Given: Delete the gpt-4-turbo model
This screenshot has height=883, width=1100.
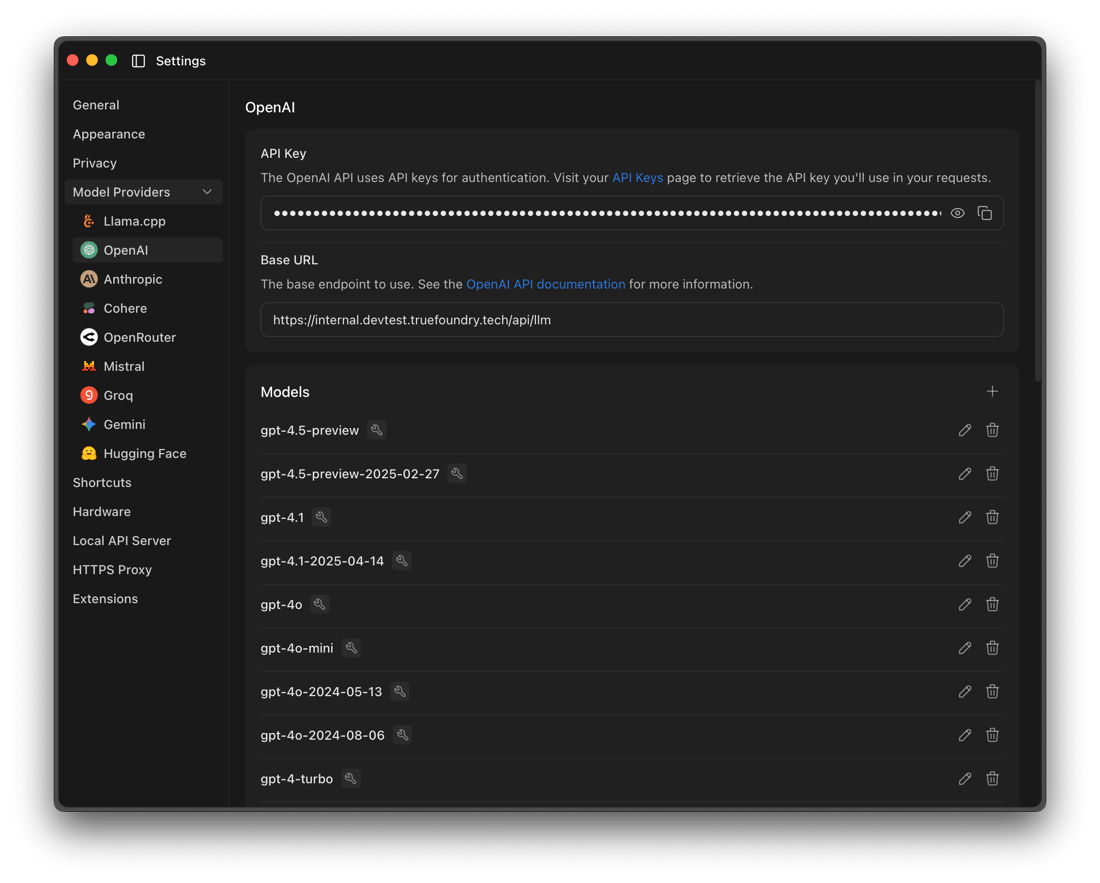Looking at the screenshot, I should pos(993,778).
